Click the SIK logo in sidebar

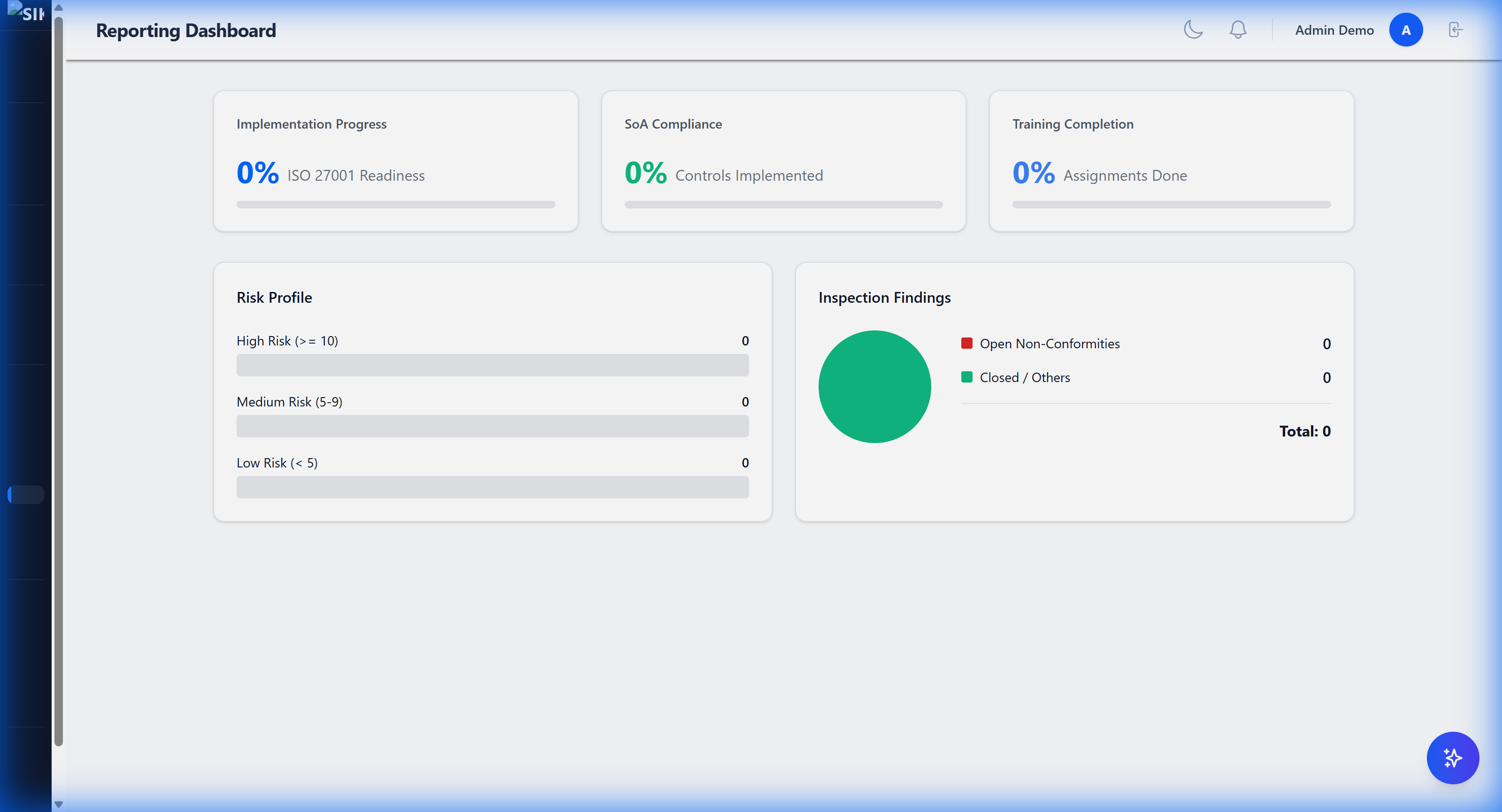(26, 12)
